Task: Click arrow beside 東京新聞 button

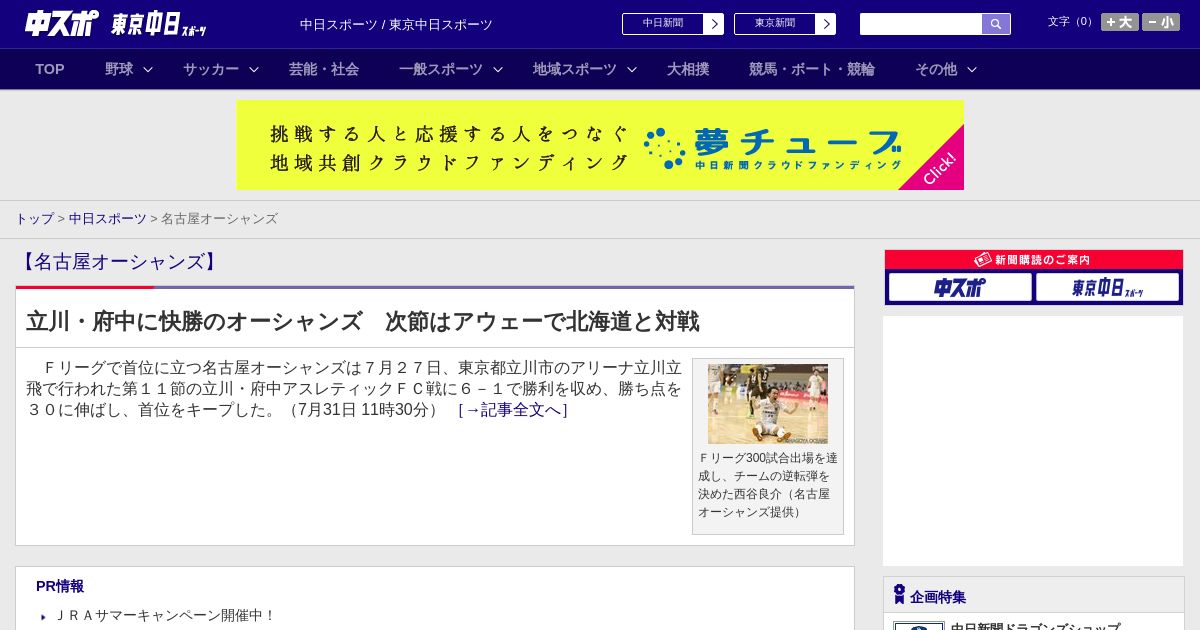Action: pyautogui.click(x=826, y=24)
